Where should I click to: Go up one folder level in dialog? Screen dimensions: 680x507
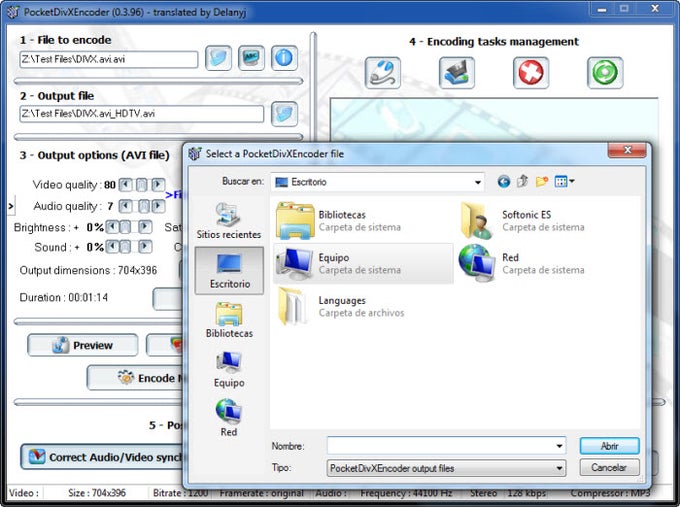pyautogui.click(x=523, y=181)
